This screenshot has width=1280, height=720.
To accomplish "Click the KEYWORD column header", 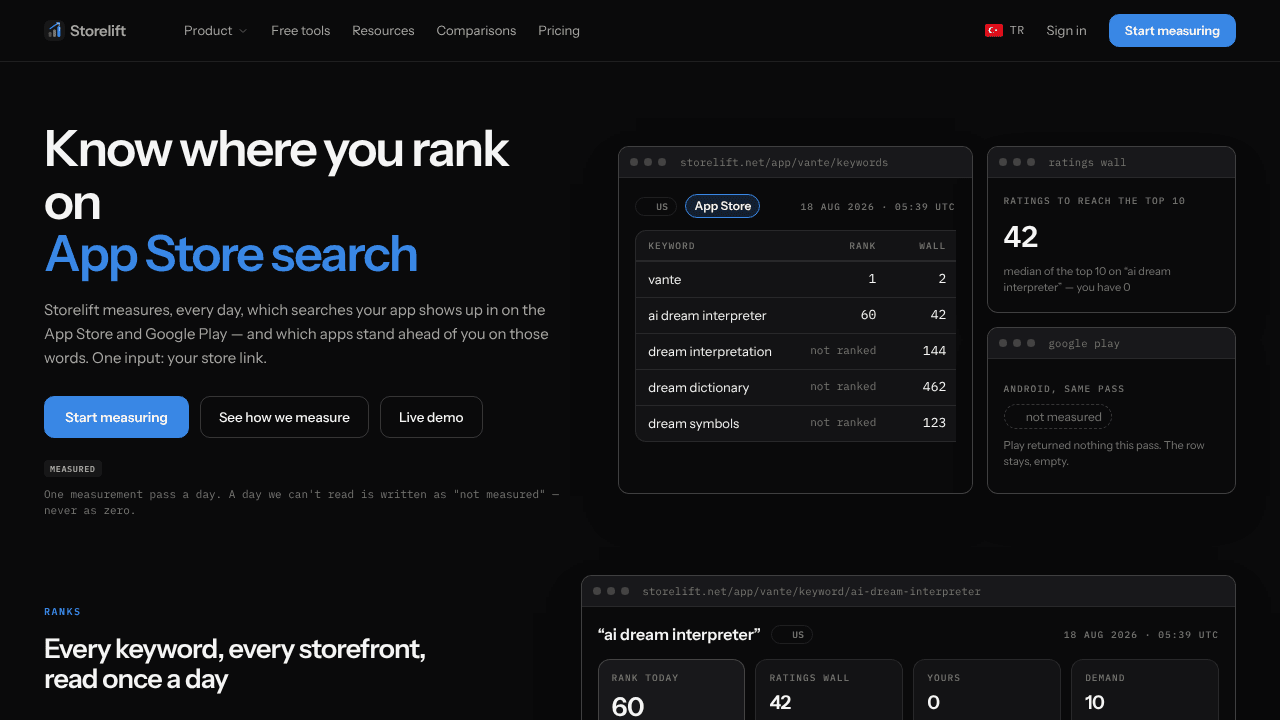I will coord(671,246).
